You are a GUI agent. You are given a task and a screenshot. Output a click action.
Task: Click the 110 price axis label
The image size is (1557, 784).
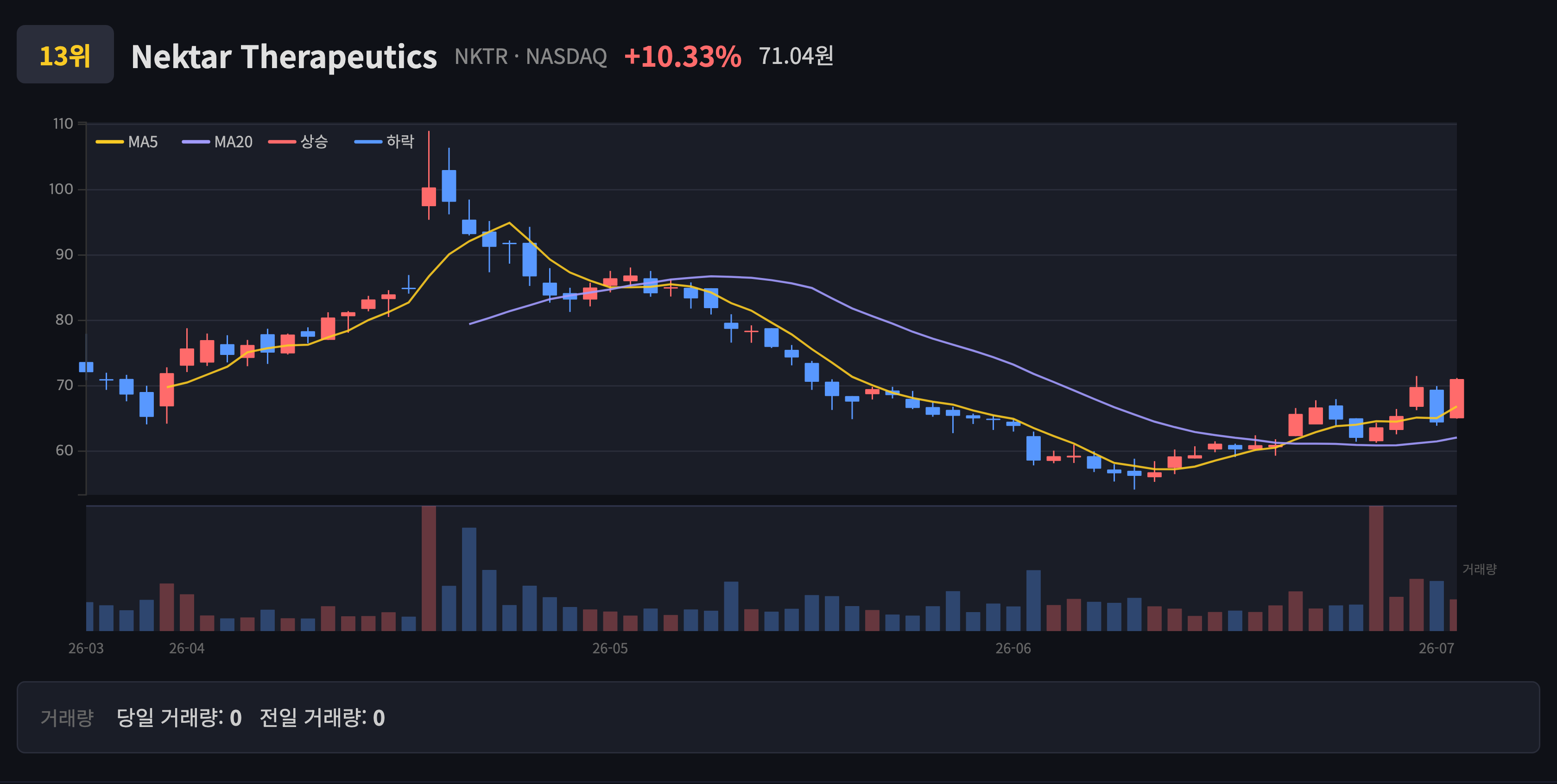pos(63,124)
